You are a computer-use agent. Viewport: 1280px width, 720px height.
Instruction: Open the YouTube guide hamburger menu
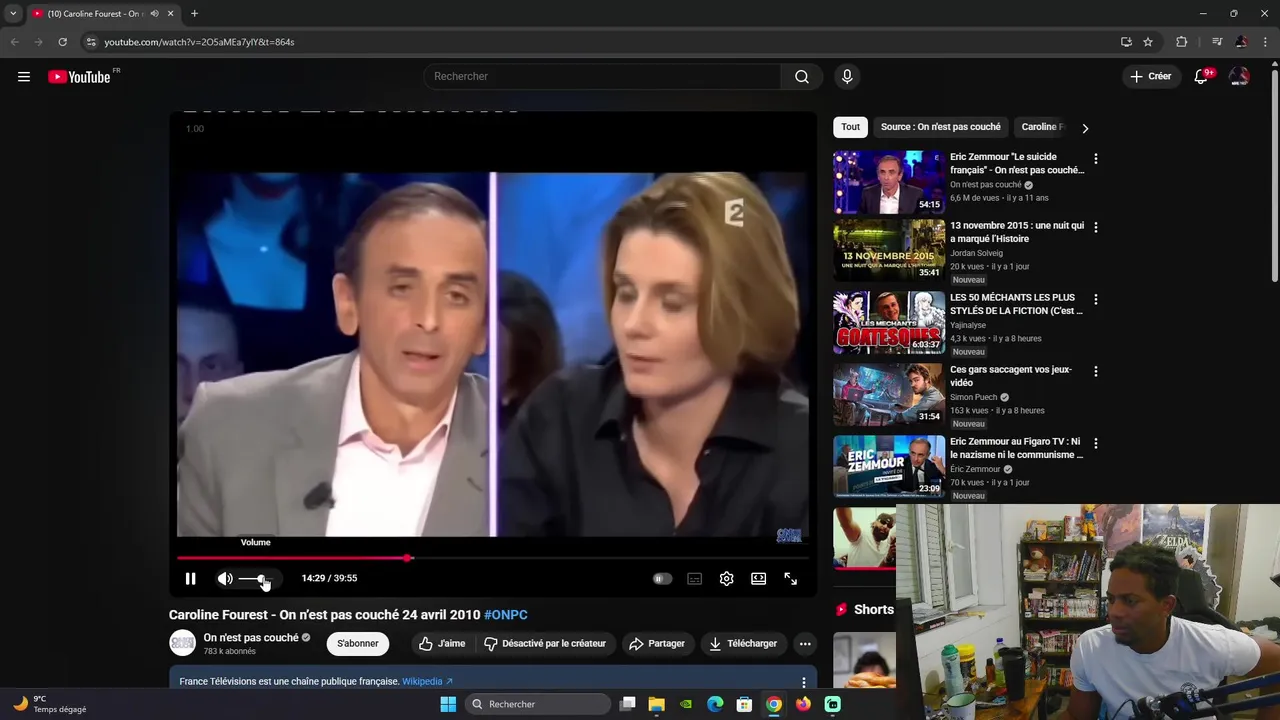click(x=24, y=77)
